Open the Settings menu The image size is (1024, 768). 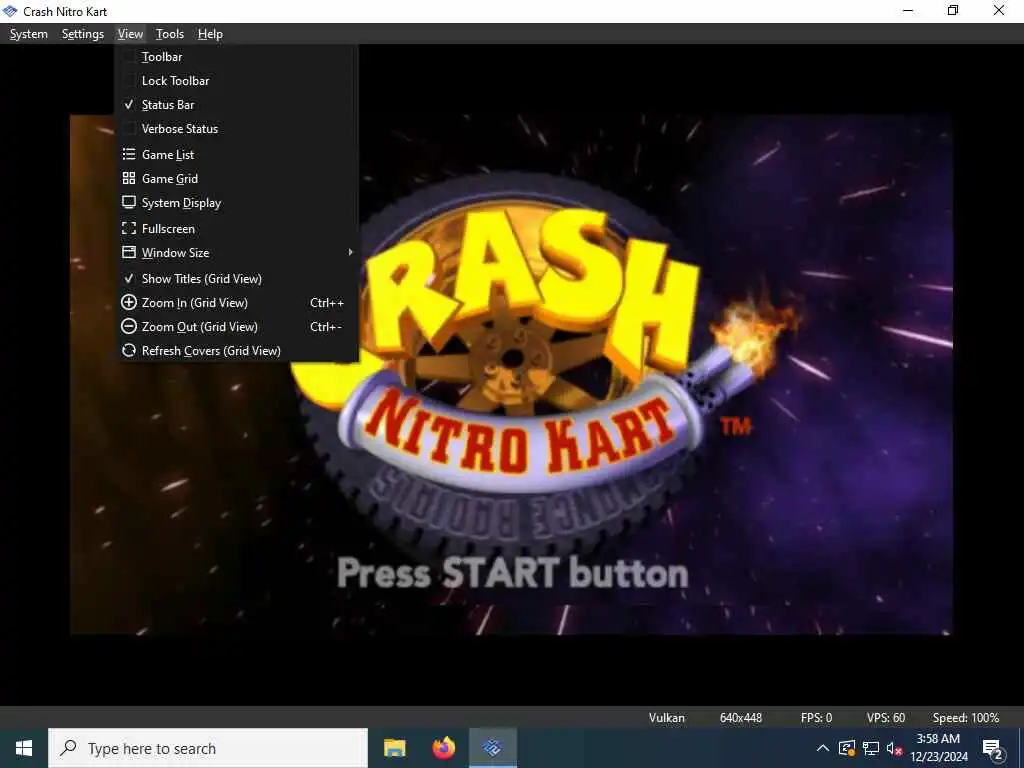82,34
